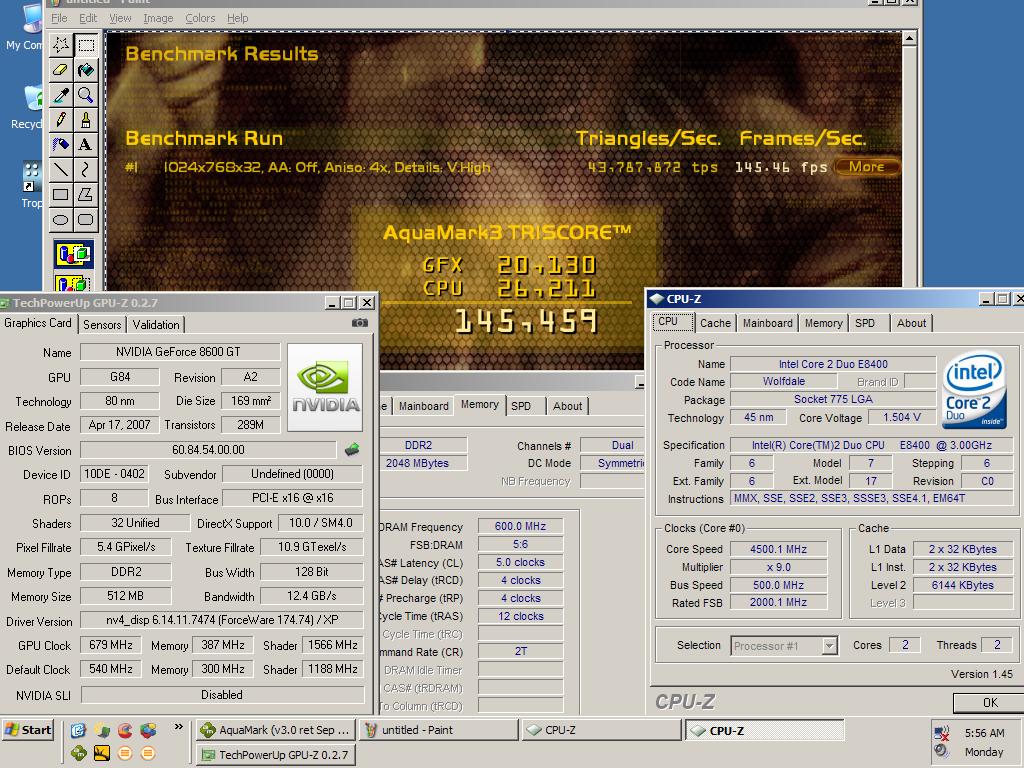This screenshot has width=1024, height=768.
Task: Click the Intel Core 2 Duo logo
Action: click(x=974, y=390)
